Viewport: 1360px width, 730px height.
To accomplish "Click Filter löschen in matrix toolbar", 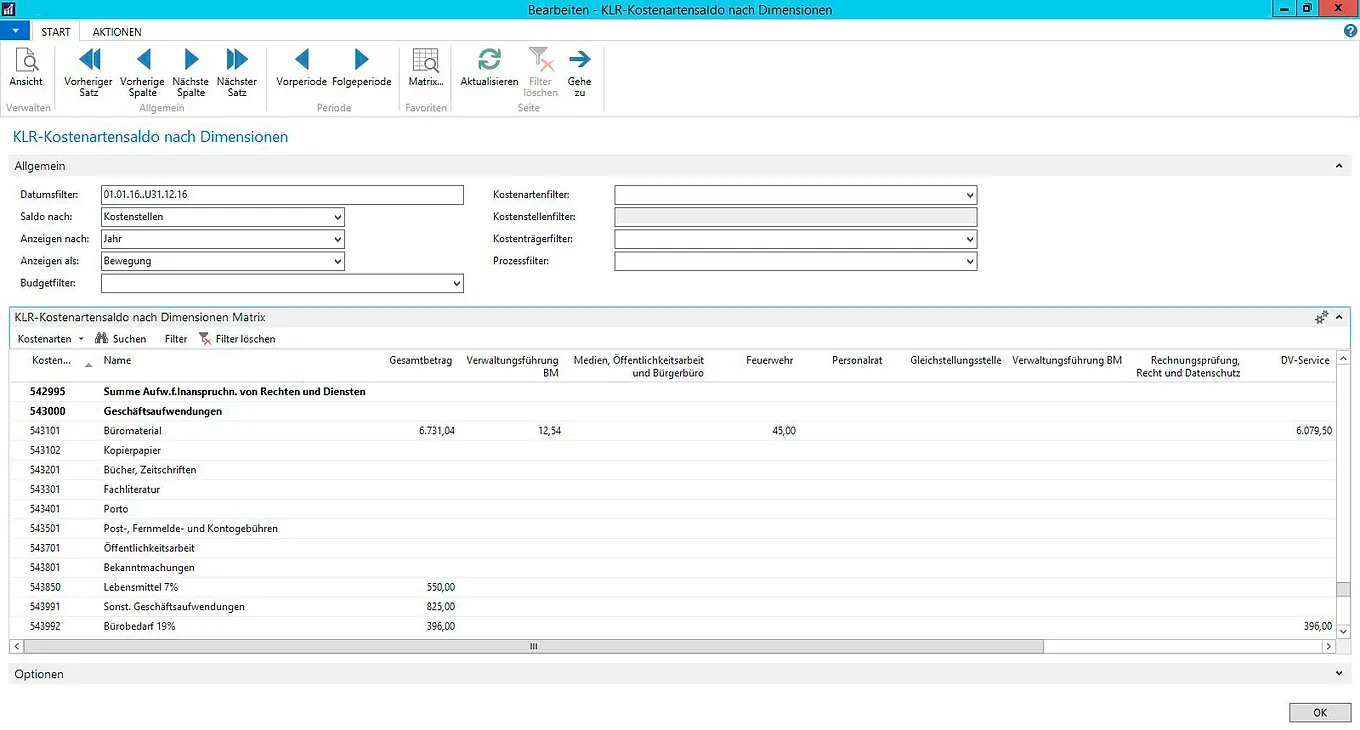I will [238, 339].
